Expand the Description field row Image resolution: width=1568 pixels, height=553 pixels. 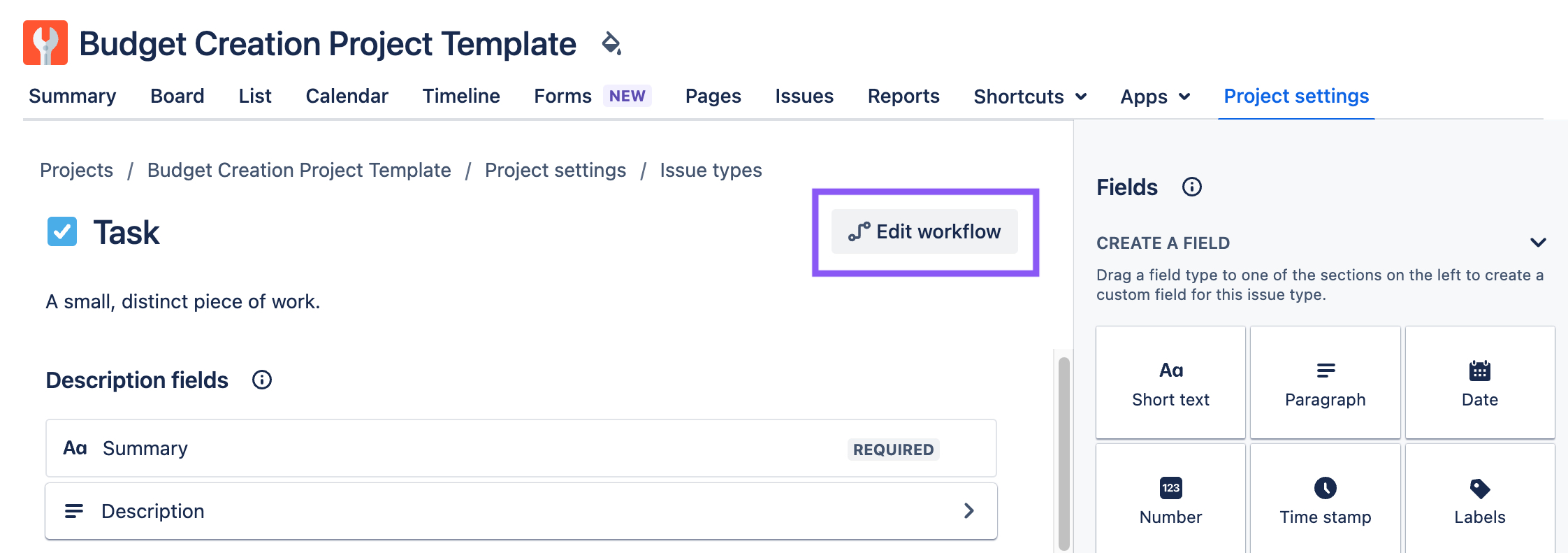click(x=968, y=511)
